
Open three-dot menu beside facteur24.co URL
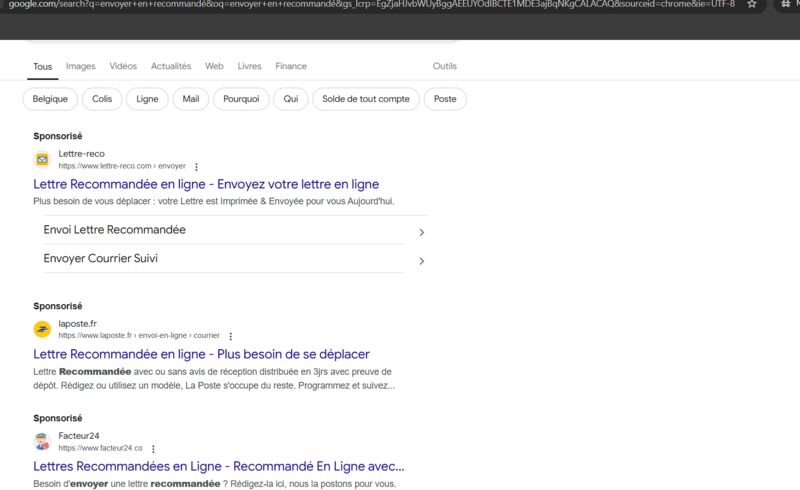(x=153, y=449)
